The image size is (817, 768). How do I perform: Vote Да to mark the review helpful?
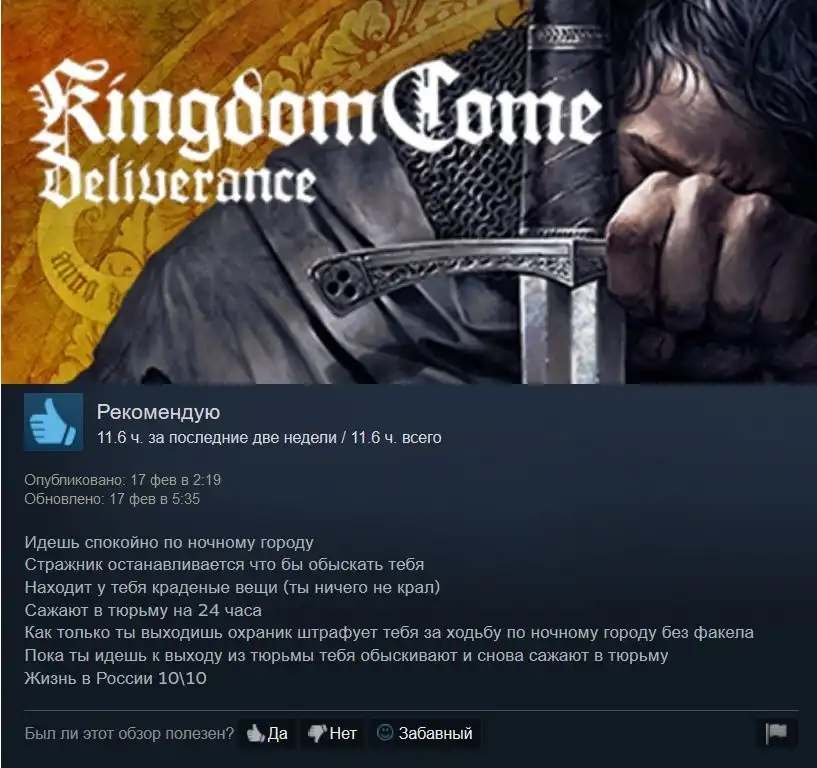tap(267, 734)
